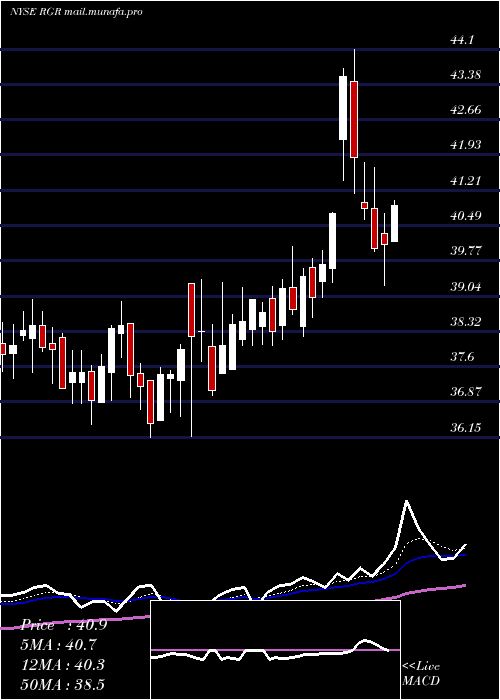Select the 42.66 price axis label
Image resolution: width=500 pixels, height=700 pixels.
click(466, 110)
